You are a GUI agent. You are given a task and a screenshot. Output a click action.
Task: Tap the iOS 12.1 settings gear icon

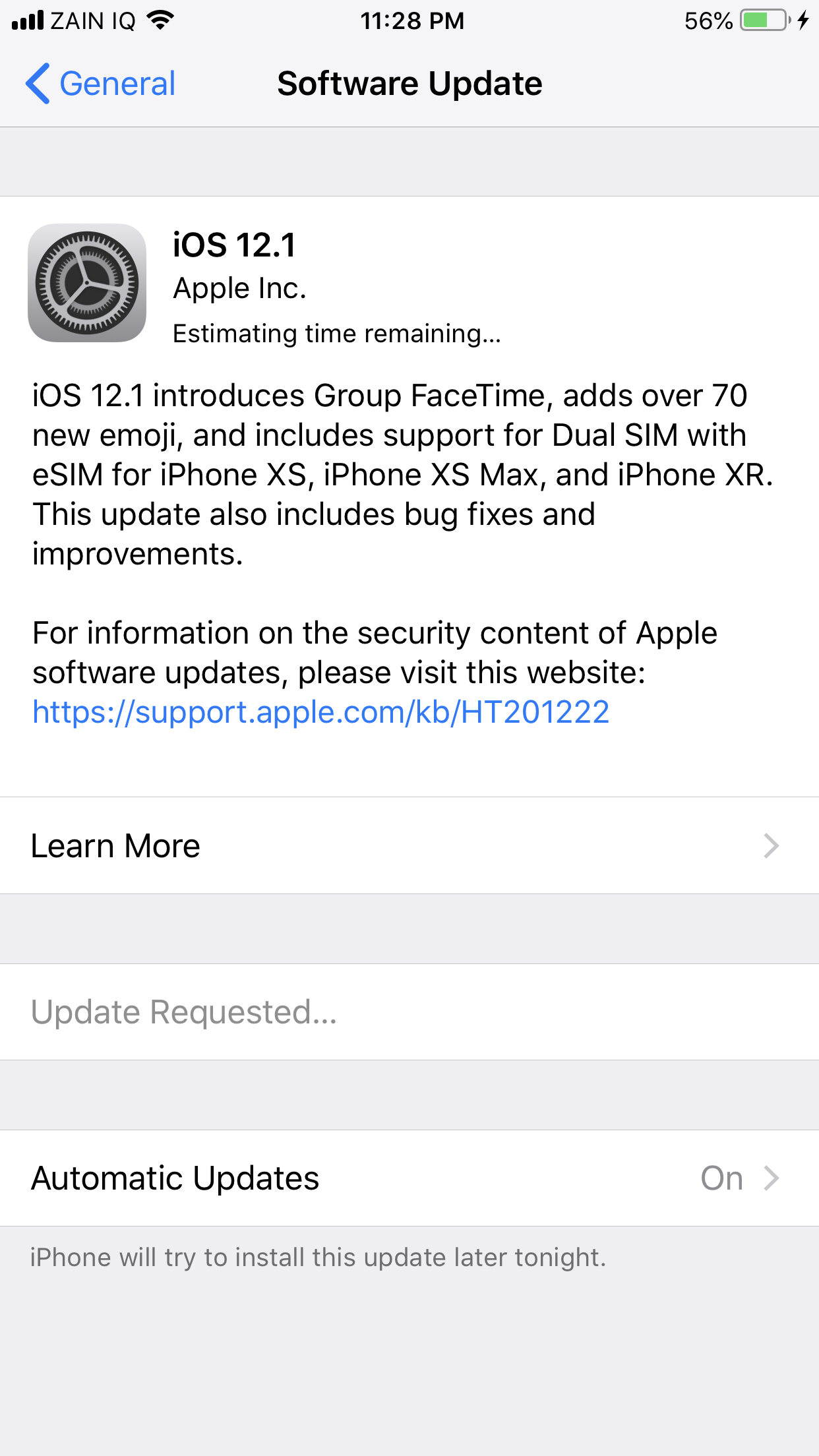pos(87,283)
